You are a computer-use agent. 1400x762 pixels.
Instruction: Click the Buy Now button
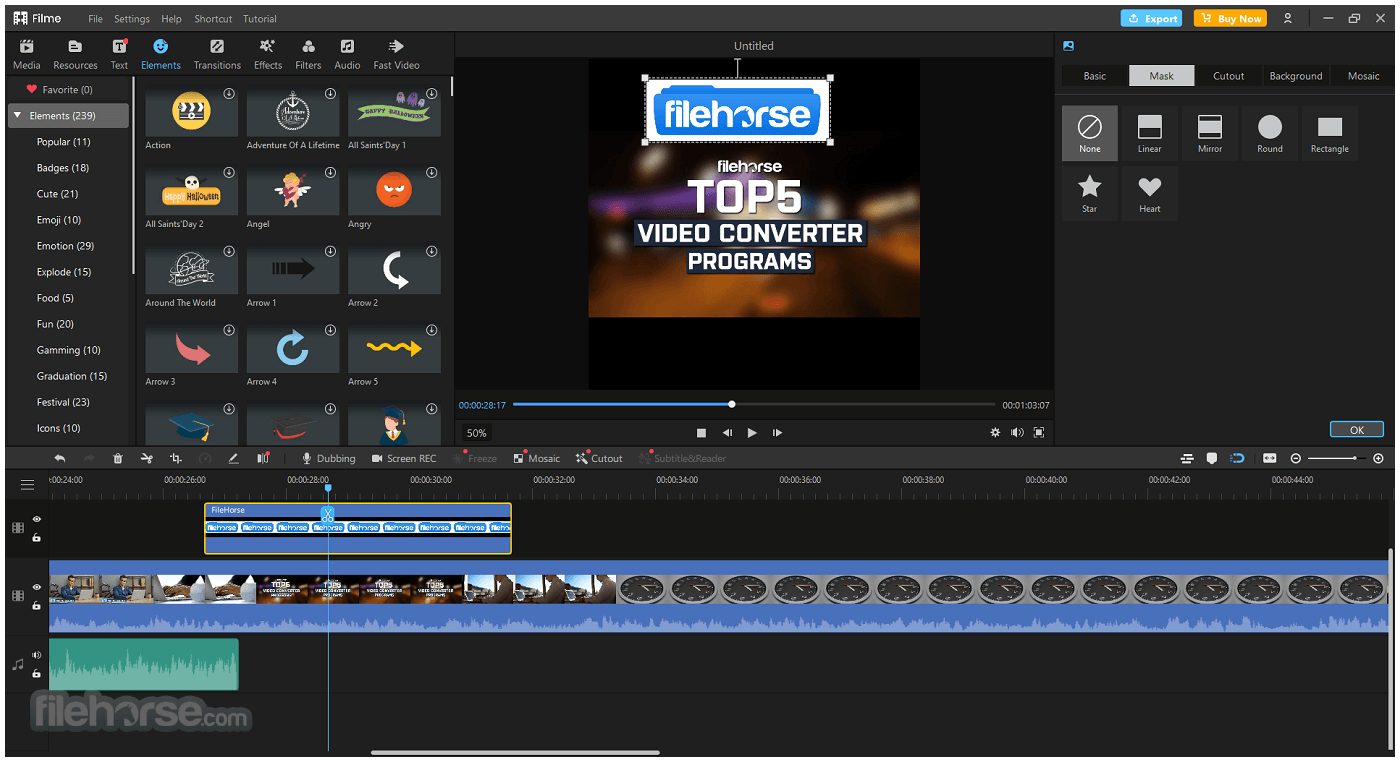(x=1230, y=18)
